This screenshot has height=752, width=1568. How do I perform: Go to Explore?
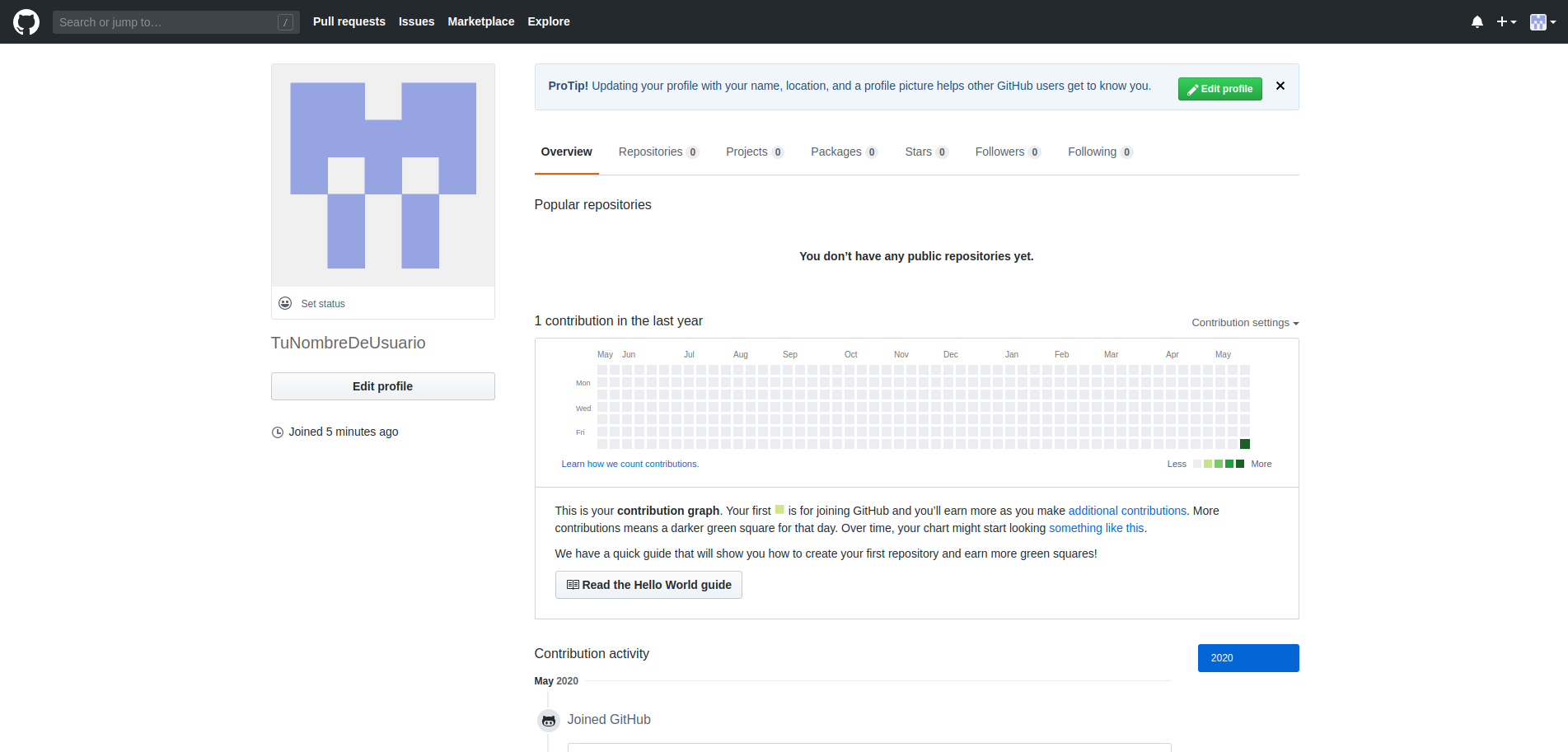pyautogui.click(x=548, y=21)
